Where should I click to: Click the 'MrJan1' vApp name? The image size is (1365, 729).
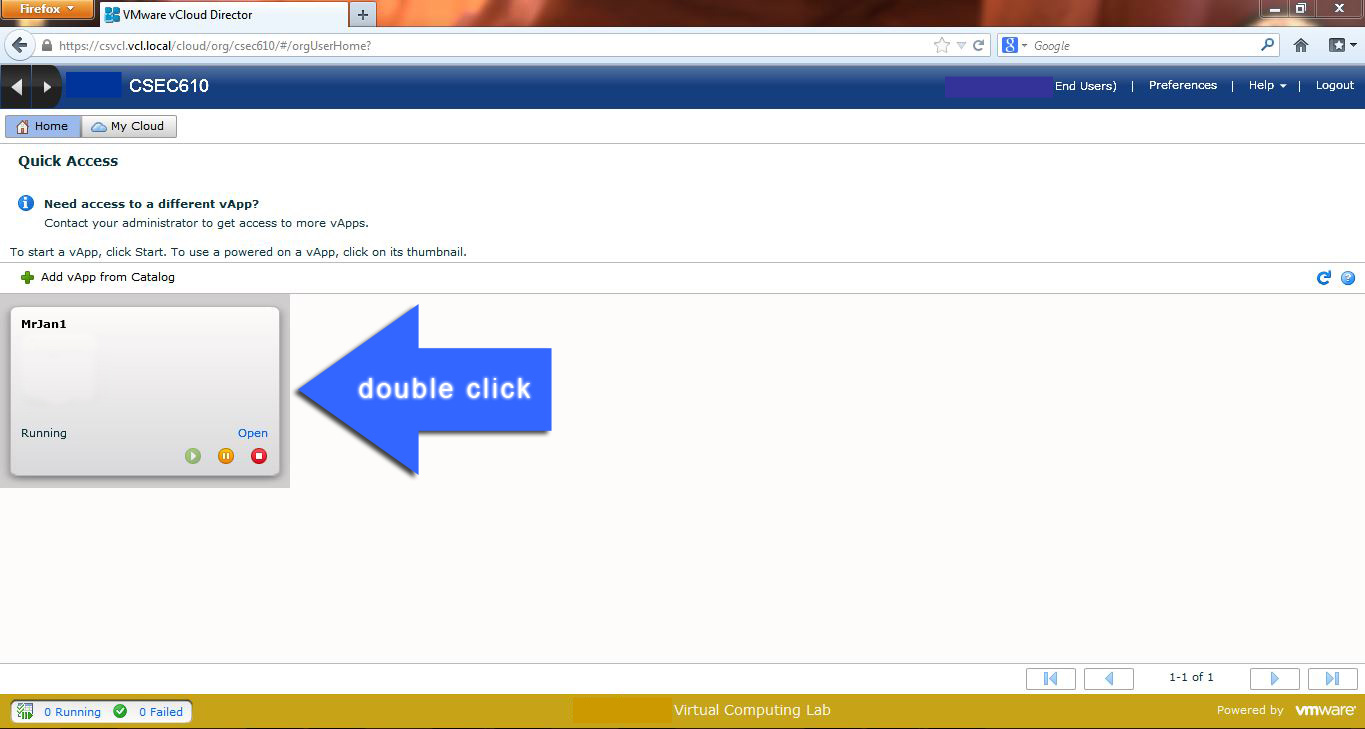point(44,324)
